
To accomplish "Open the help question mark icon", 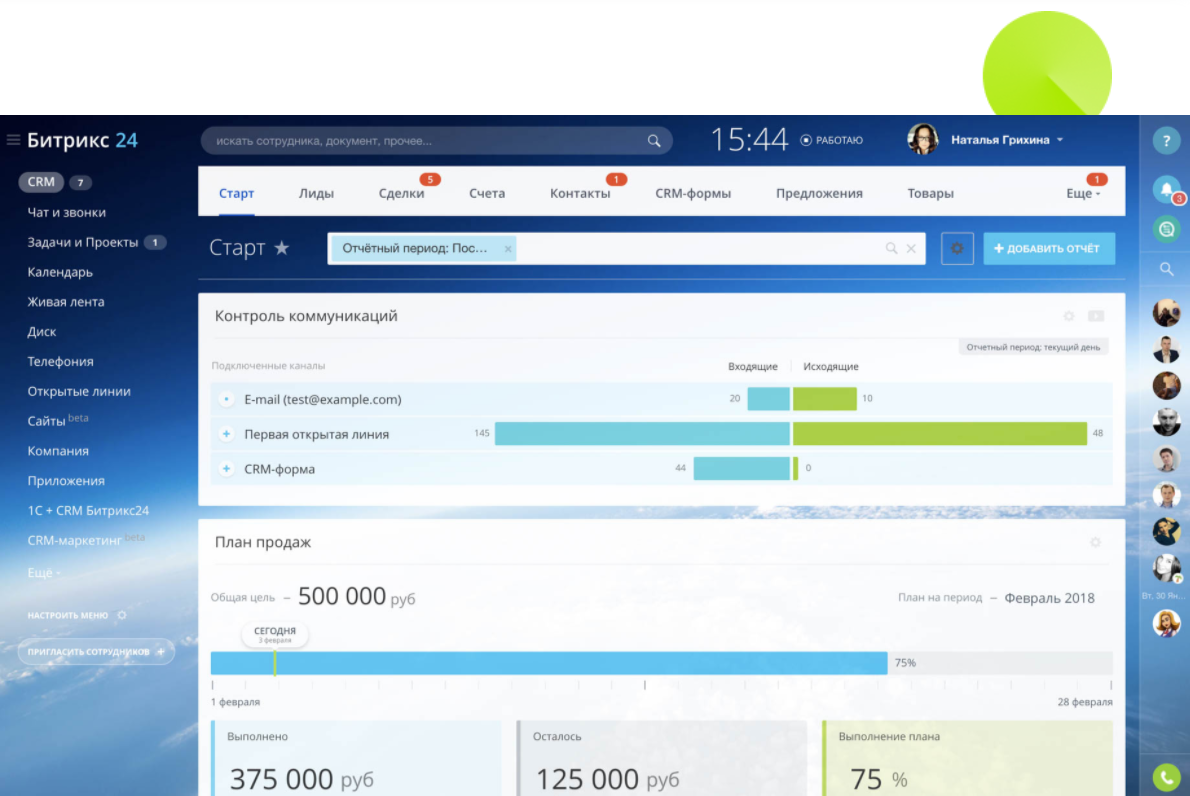I will pyautogui.click(x=1166, y=140).
